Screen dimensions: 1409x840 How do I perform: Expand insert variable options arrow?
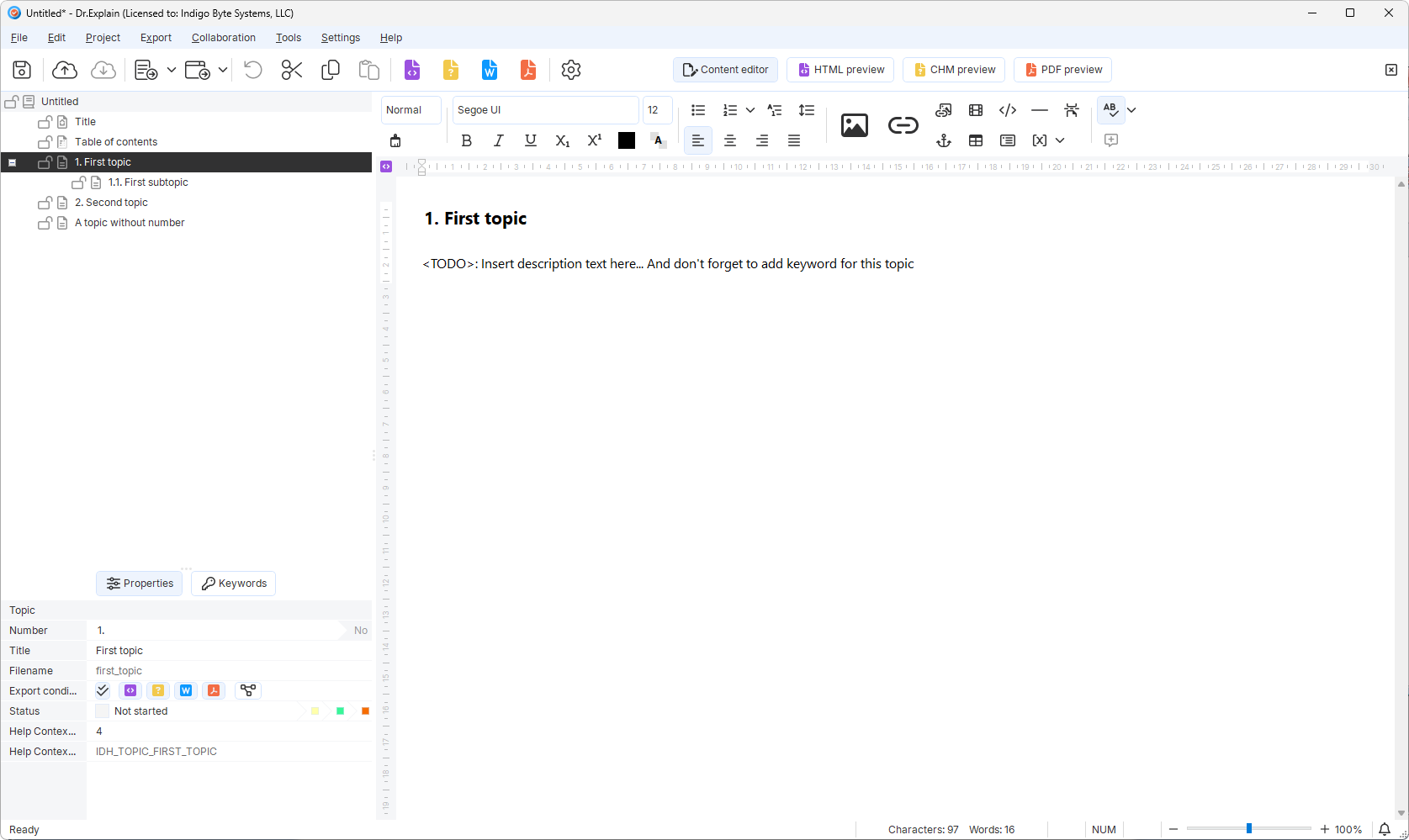(x=1060, y=140)
